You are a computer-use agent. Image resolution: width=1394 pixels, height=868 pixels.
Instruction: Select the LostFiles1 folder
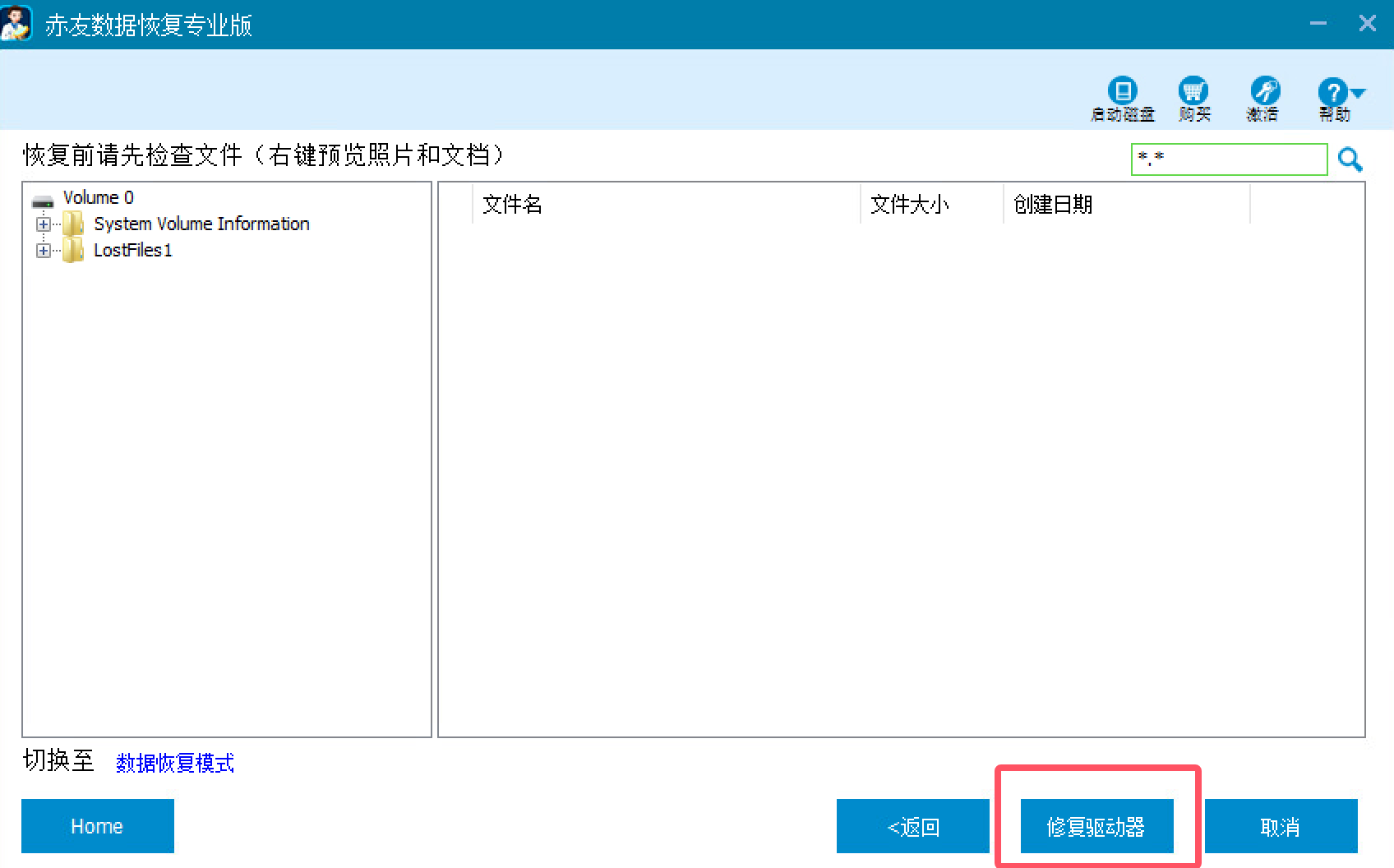pos(133,250)
